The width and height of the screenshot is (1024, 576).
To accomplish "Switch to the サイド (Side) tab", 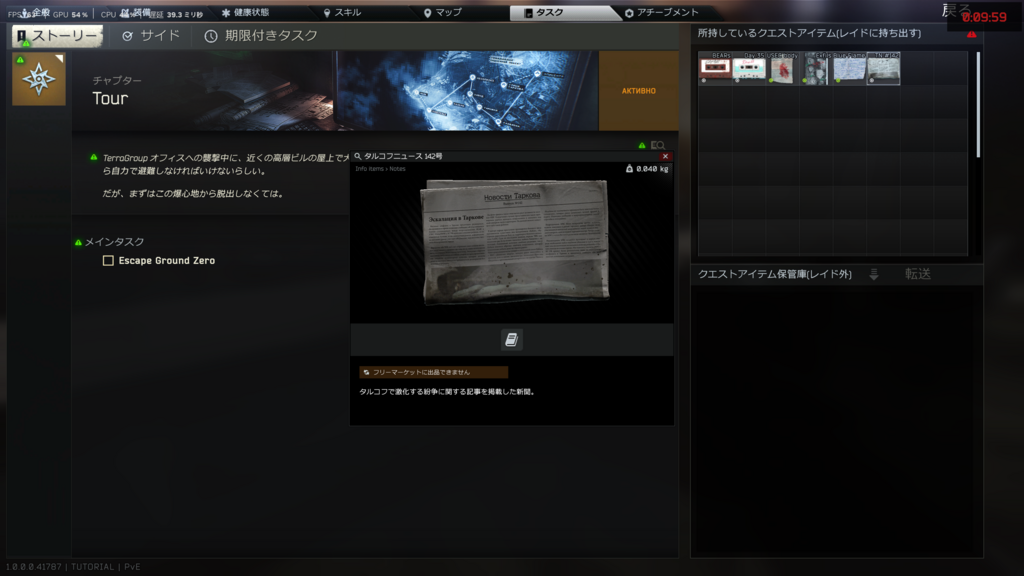I will click(x=151, y=36).
